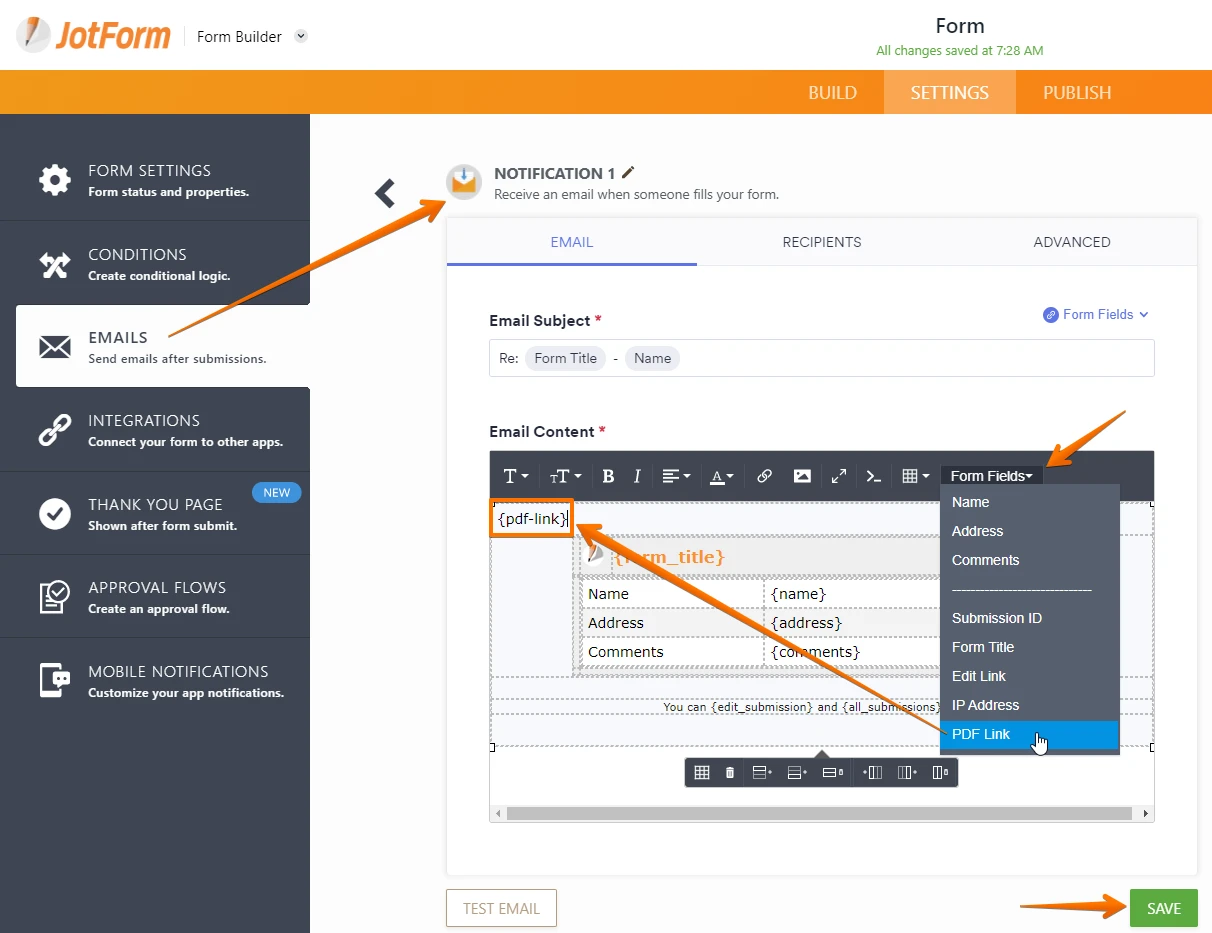Expand the editor to fullscreen
Screen dimensions: 1212x933
[839, 476]
